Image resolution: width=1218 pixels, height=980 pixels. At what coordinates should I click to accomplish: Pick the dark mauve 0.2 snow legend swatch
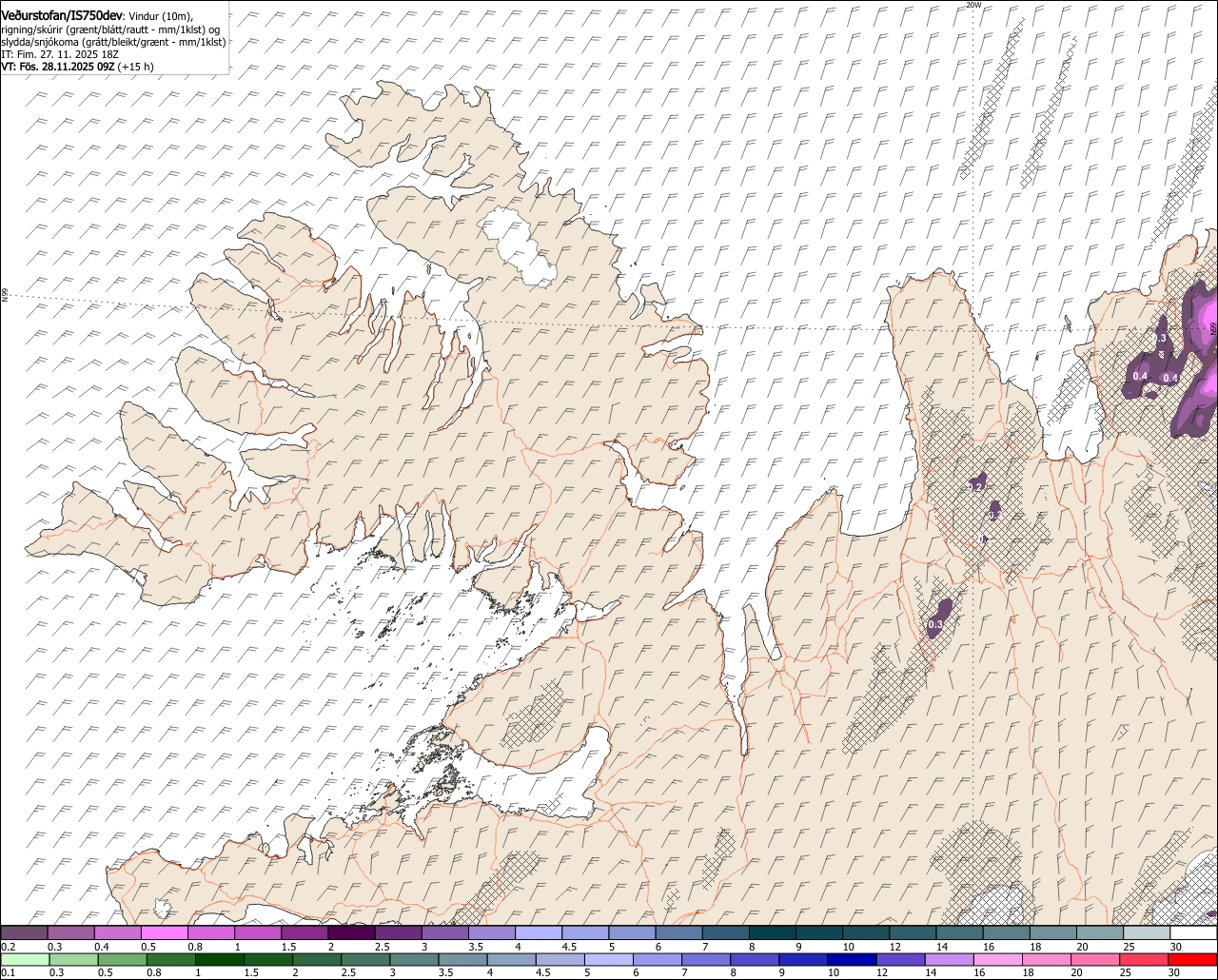pos(24,932)
